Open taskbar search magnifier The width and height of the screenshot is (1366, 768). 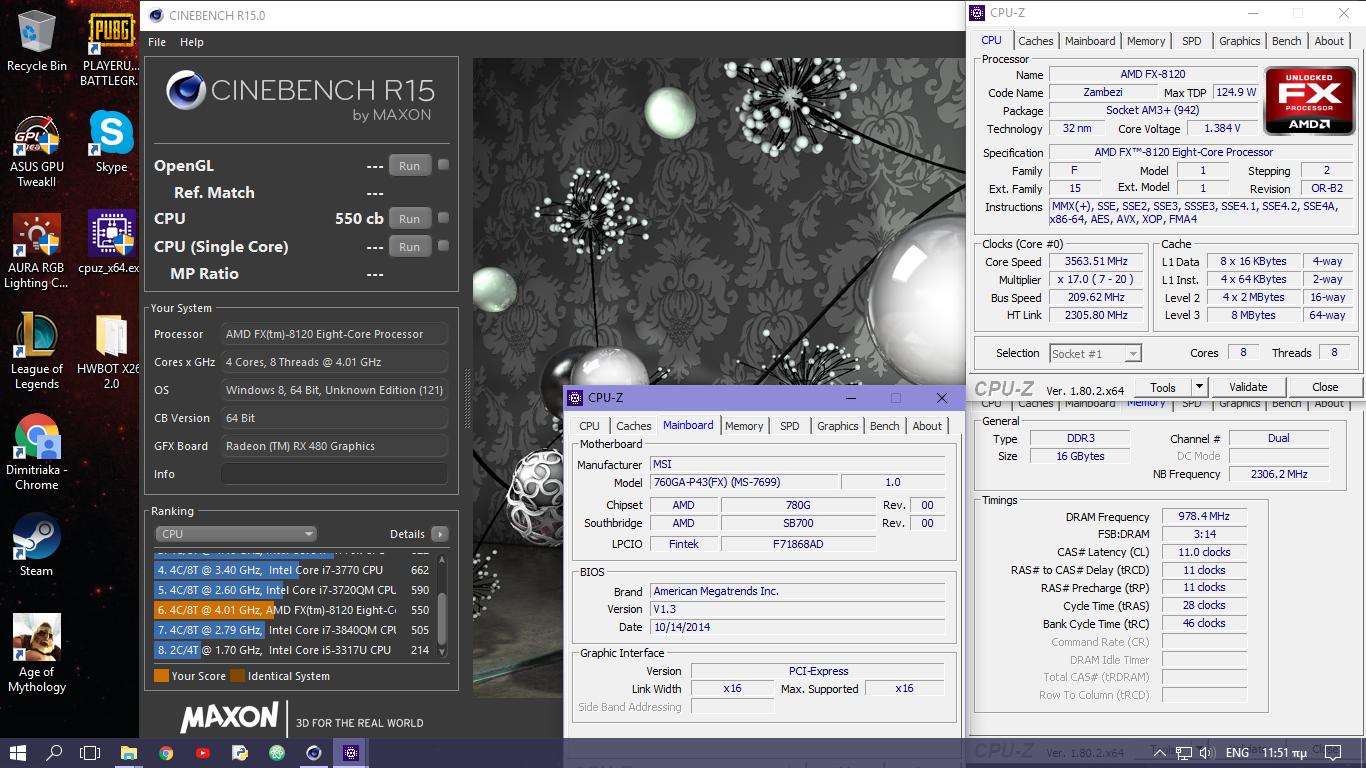coord(54,753)
